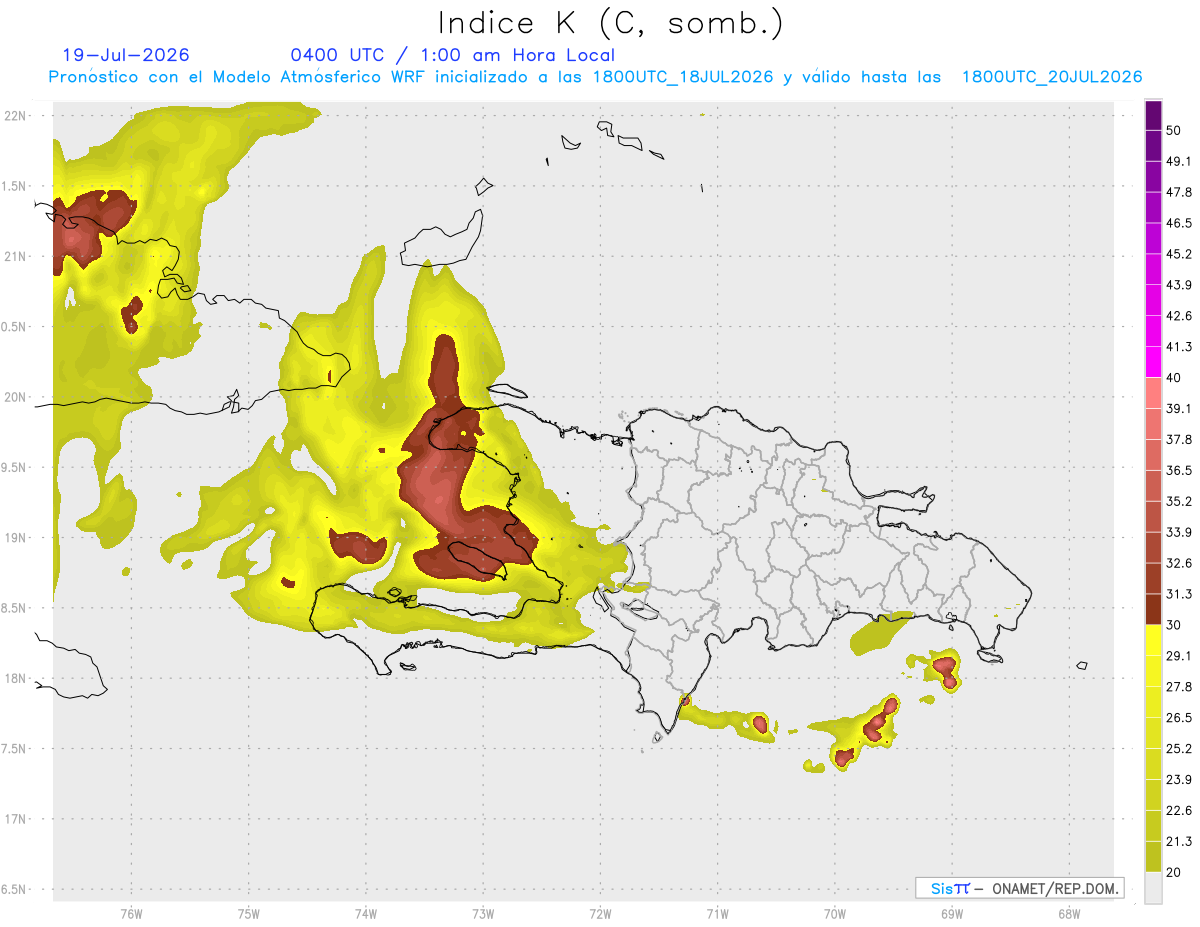1200x927 pixels.
Task: Click the "29.1" colorbar label
Action: pos(1180,656)
